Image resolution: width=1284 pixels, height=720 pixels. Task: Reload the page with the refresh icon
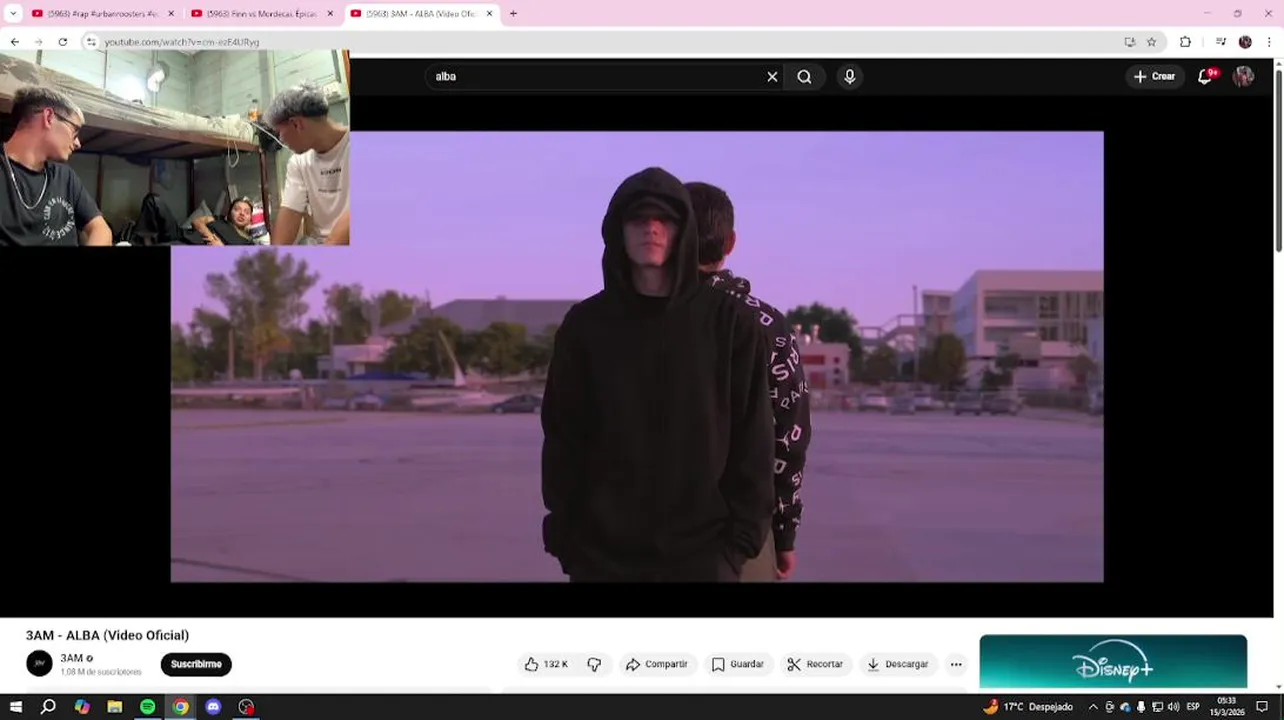pyautogui.click(x=63, y=42)
